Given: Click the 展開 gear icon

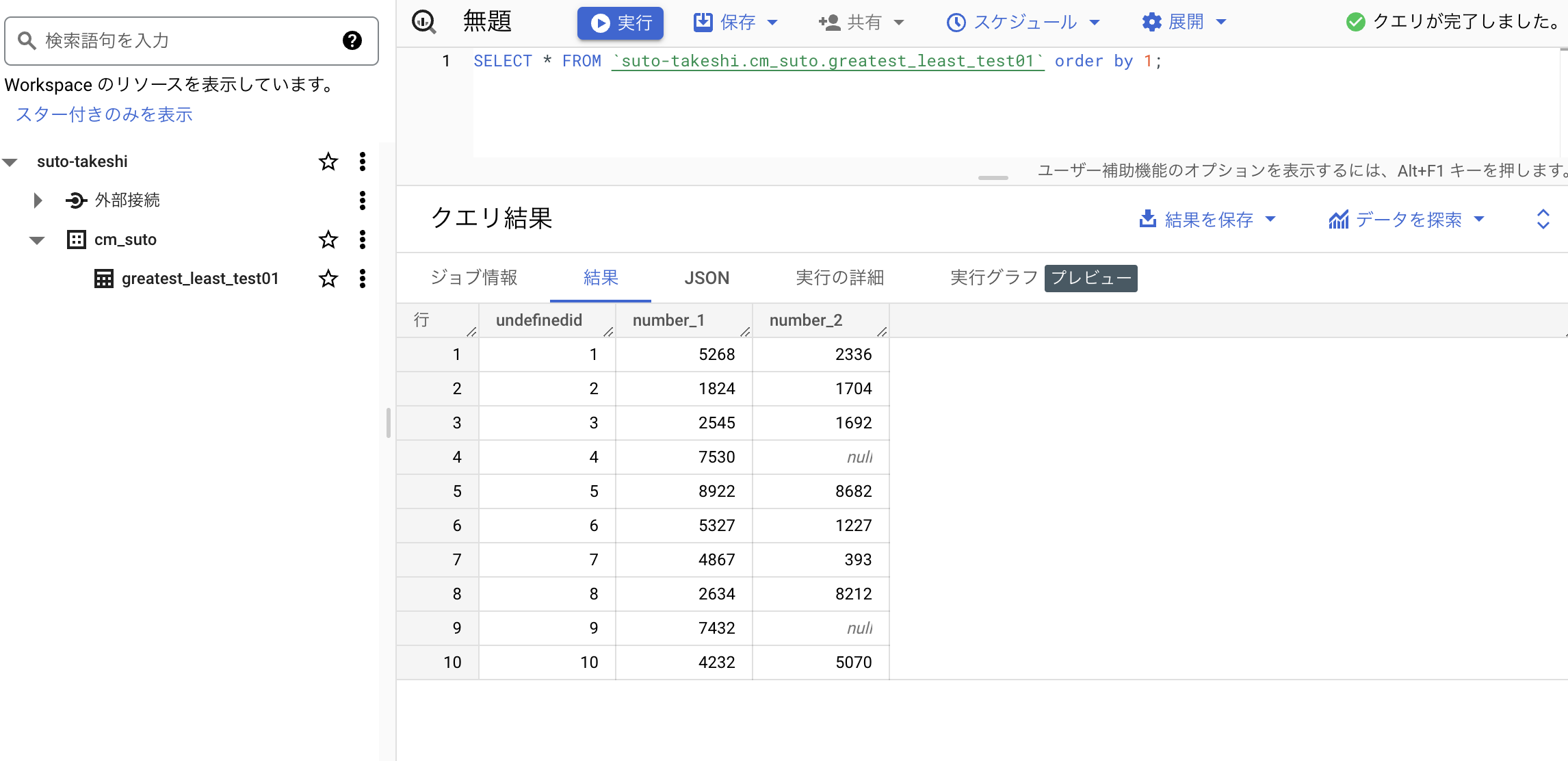Looking at the screenshot, I should tap(1152, 23).
